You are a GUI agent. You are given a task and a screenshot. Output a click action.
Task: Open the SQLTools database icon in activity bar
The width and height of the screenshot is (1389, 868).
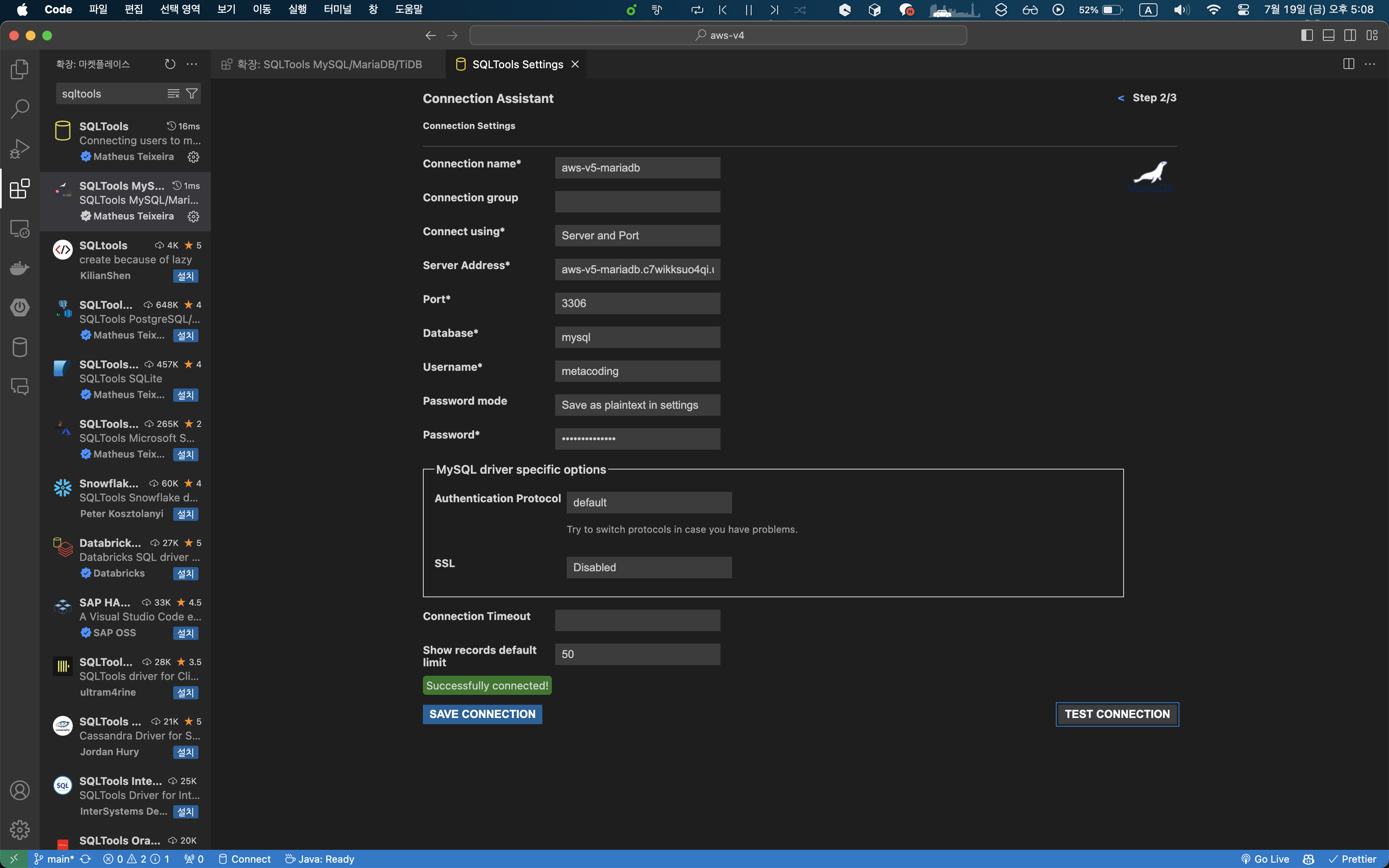[x=19, y=347]
